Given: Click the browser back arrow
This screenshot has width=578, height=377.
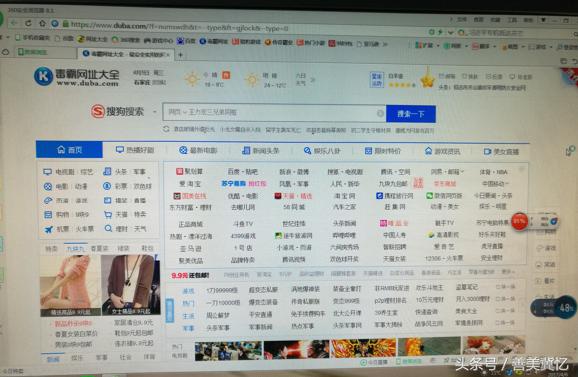Looking at the screenshot, I should pyautogui.click(x=14, y=23).
